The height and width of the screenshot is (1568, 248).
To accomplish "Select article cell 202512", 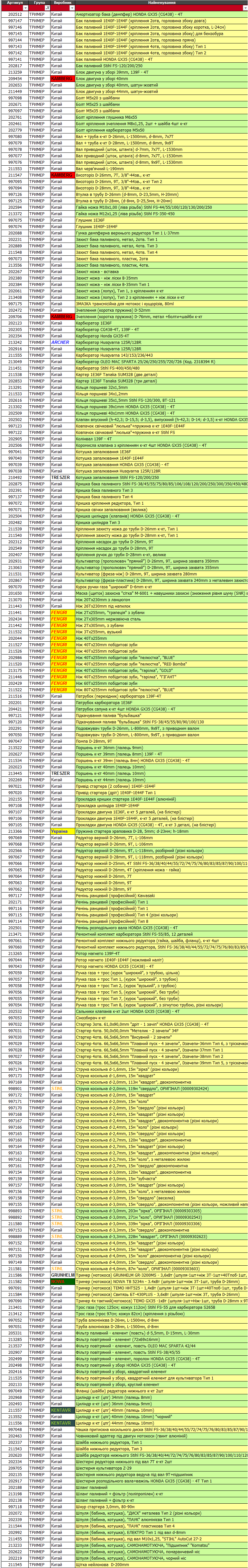I will pos(14,14).
